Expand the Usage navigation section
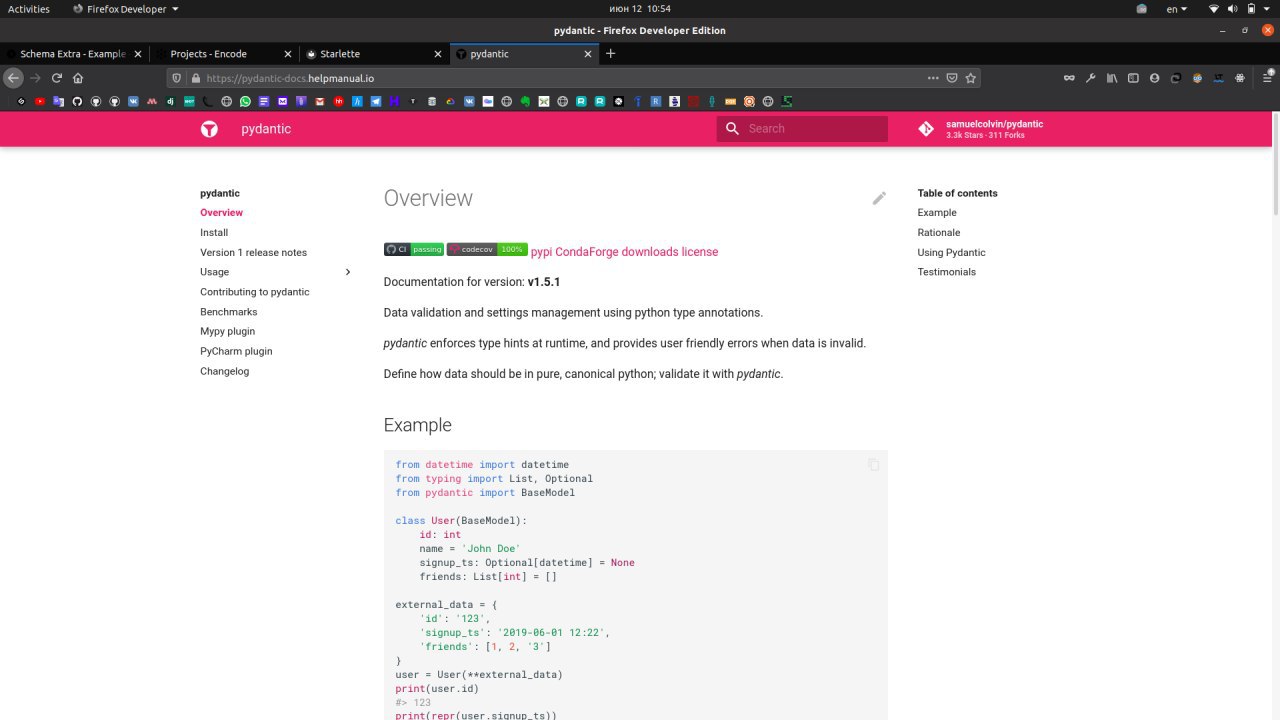The width and height of the screenshot is (1280, 720). click(x=348, y=272)
